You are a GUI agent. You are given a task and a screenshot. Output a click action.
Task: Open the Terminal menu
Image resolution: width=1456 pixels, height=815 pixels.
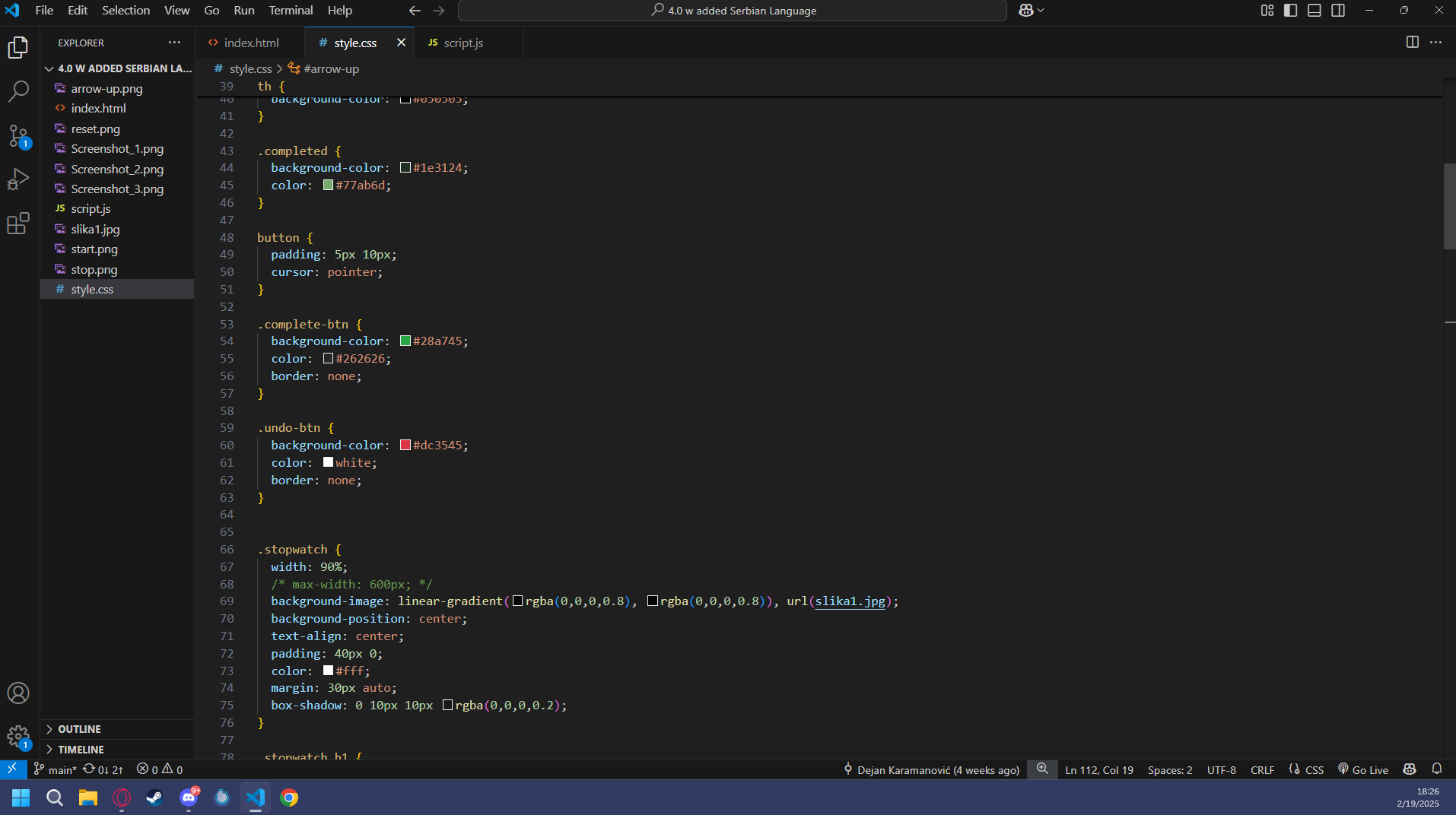(291, 11)
